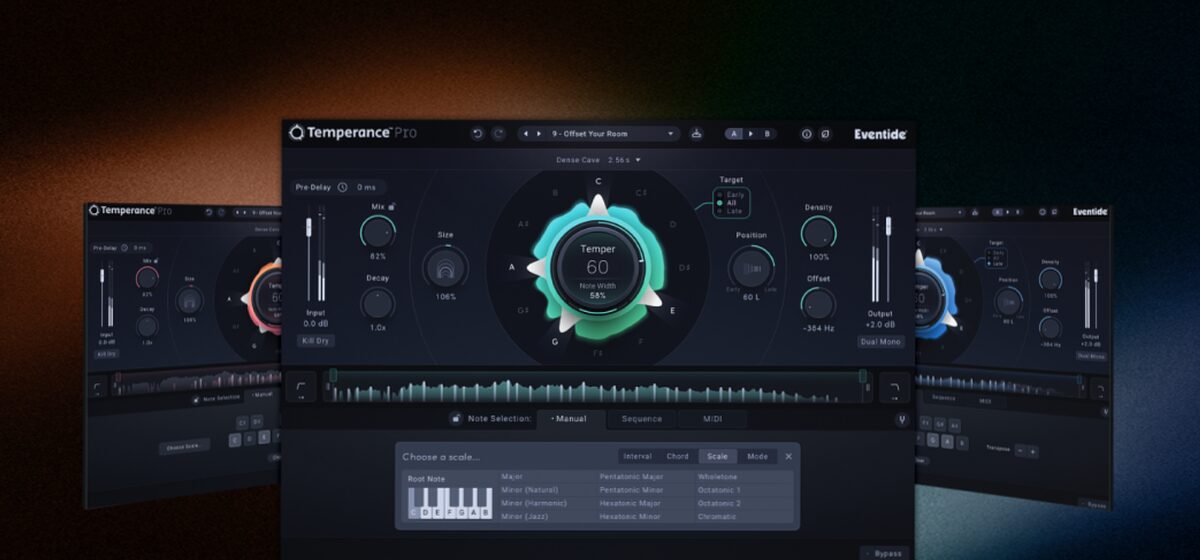Click the Eventide logo
1200x560 pixels.
tap(880, 133)
